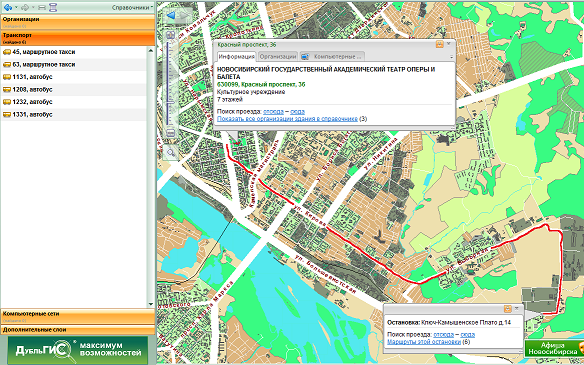The width and height of the screenshot is (584, 365).
Task: Click the ДубльГИС максимум возможностей banner
Action: [78, 350]
